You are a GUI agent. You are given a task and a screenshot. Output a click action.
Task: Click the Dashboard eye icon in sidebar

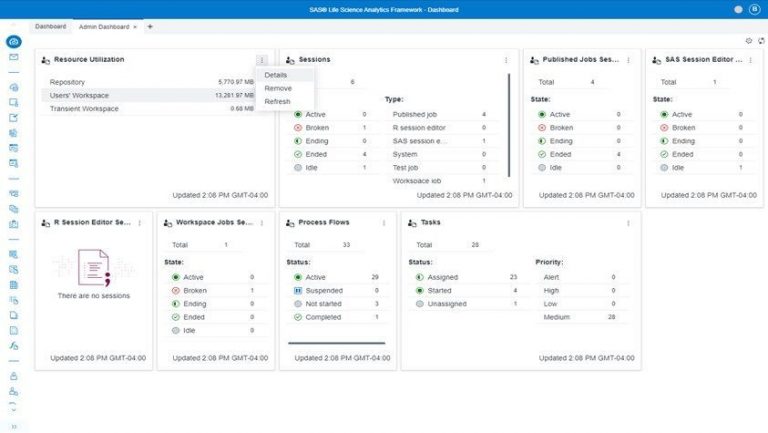click(14, 42)
